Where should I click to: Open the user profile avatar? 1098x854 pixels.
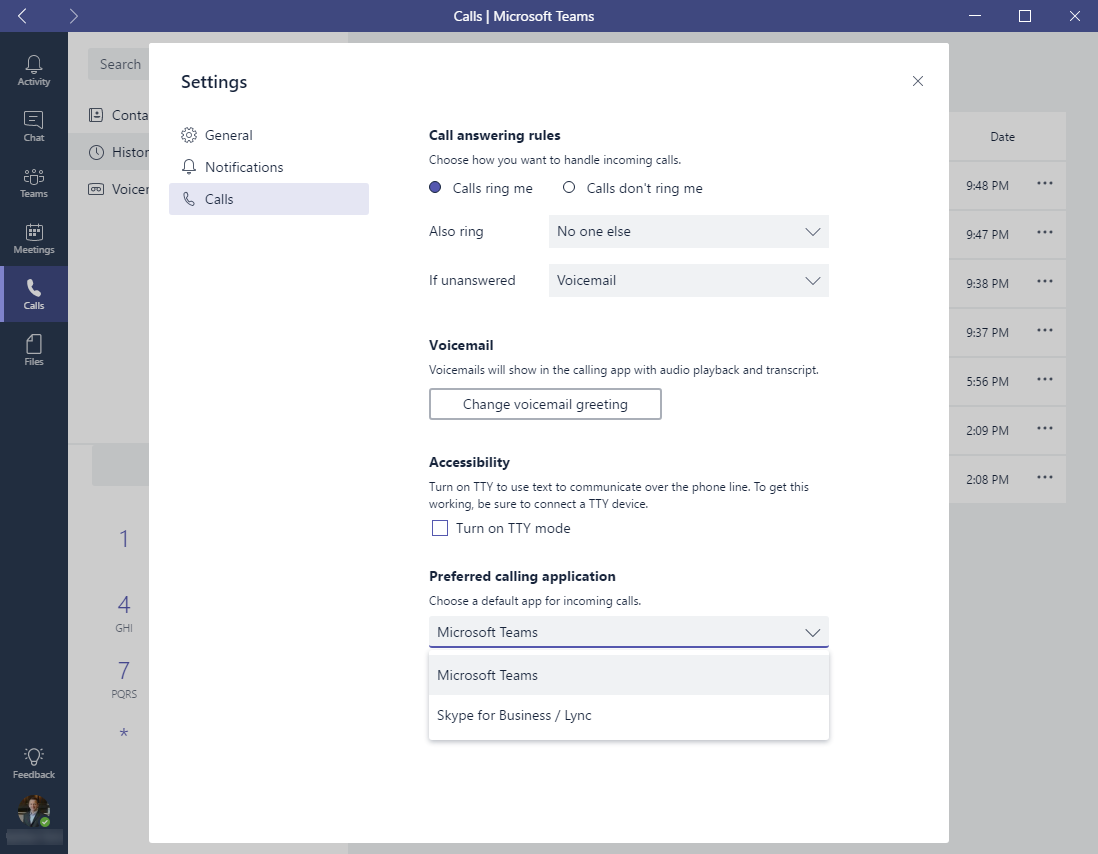(x=34, y=811)
